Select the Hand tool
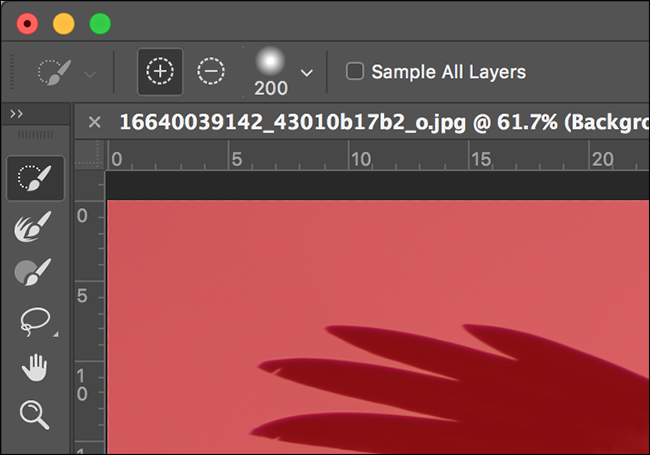Viewport: 650px width, 455px height. (x=34, y=368)
